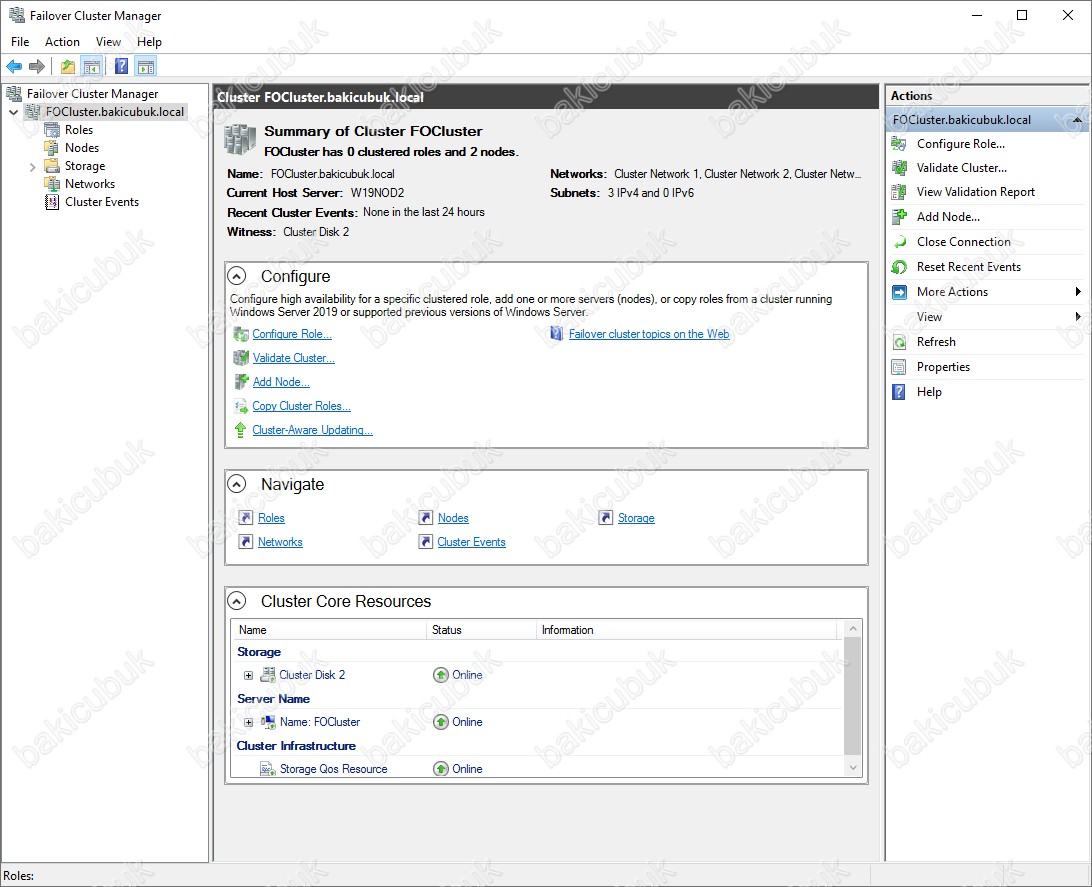Viewport: 1092px width, 887px height.
Task: Collapse the FOCluster.bakicubuk.local Actions header
Action: click(x=1077, y=120)
